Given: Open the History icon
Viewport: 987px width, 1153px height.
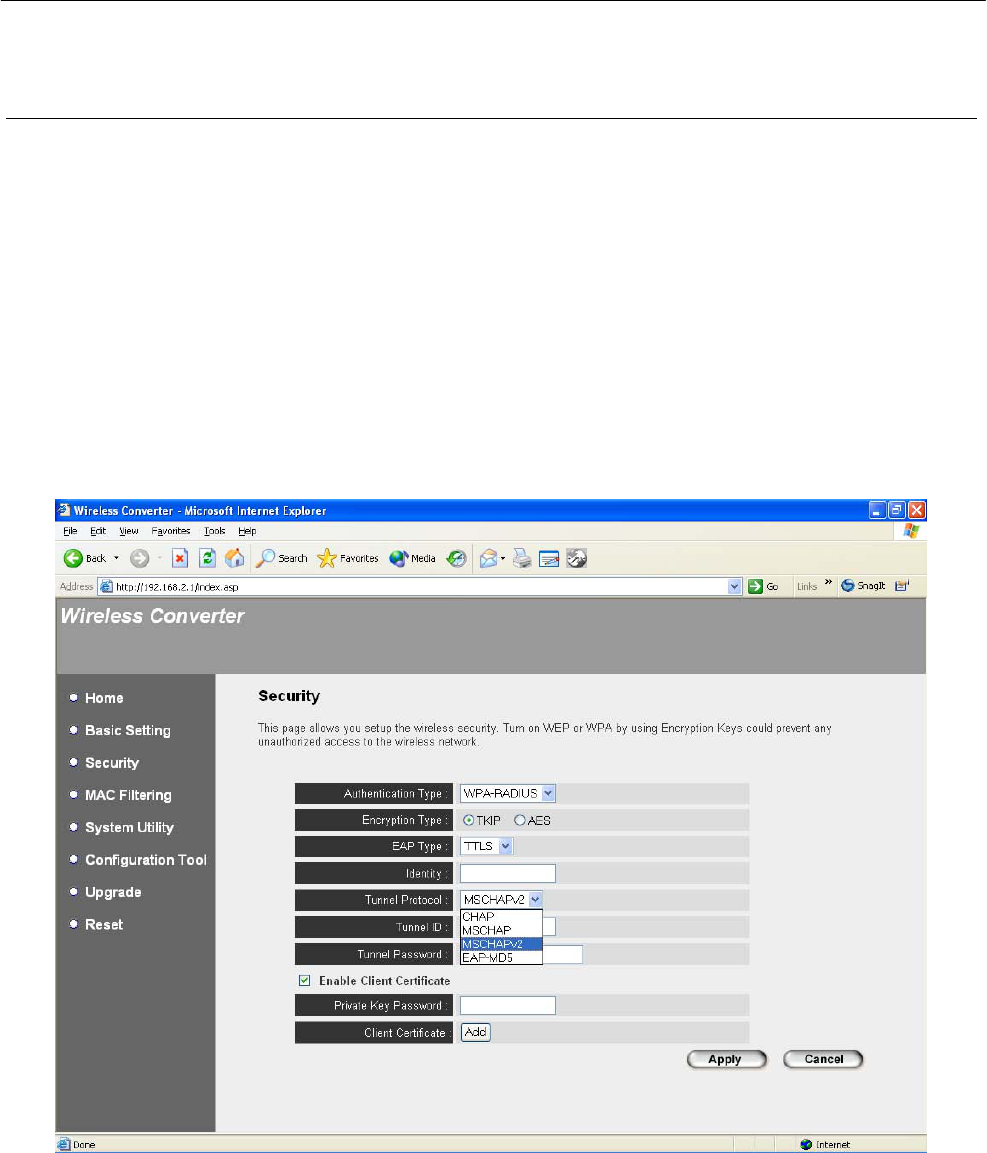Looking at the screenshot, I should click(x=457, y=558).
